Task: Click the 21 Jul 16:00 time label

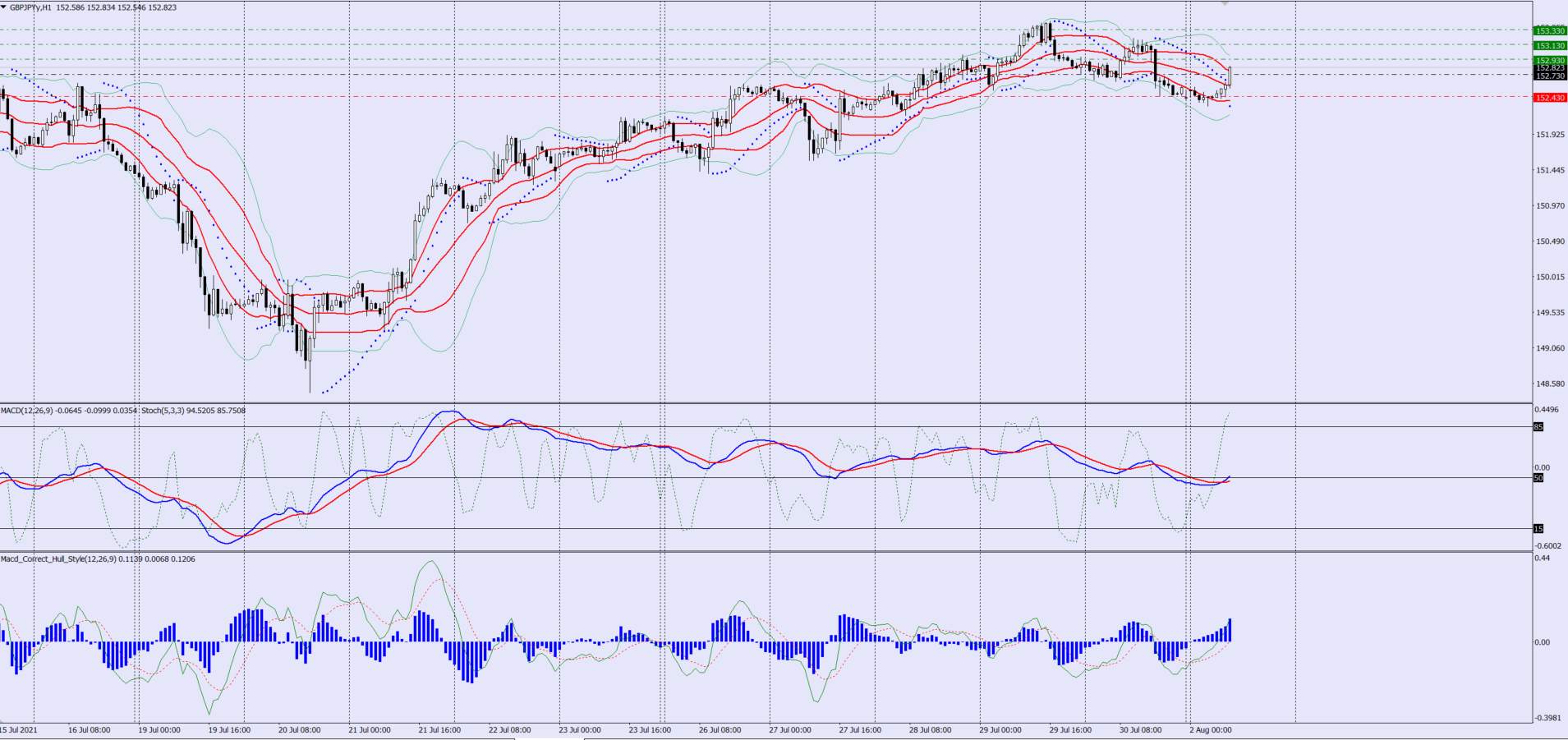Action: point(439,729)
